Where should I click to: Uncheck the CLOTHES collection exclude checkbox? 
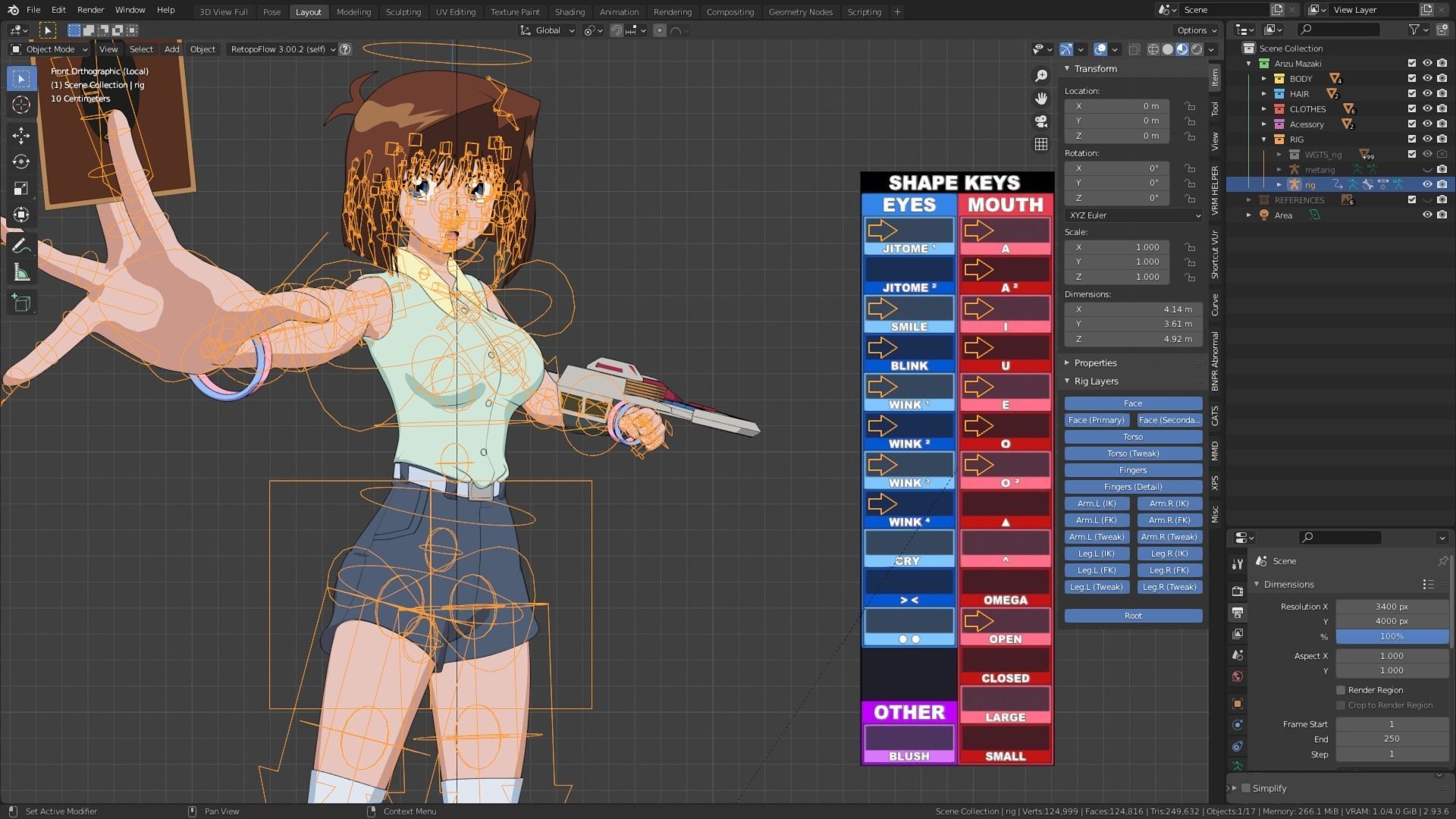pos(1412,109)
